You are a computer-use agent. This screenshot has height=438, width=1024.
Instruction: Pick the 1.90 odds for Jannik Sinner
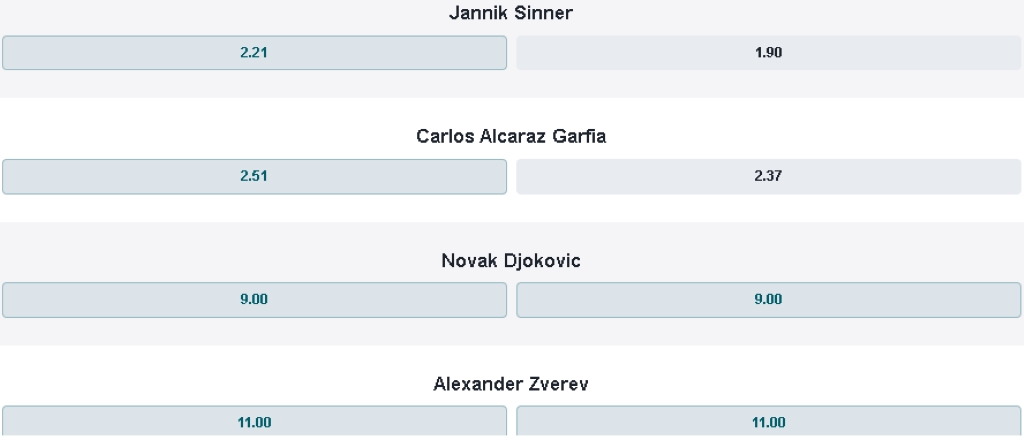(768, 53)
